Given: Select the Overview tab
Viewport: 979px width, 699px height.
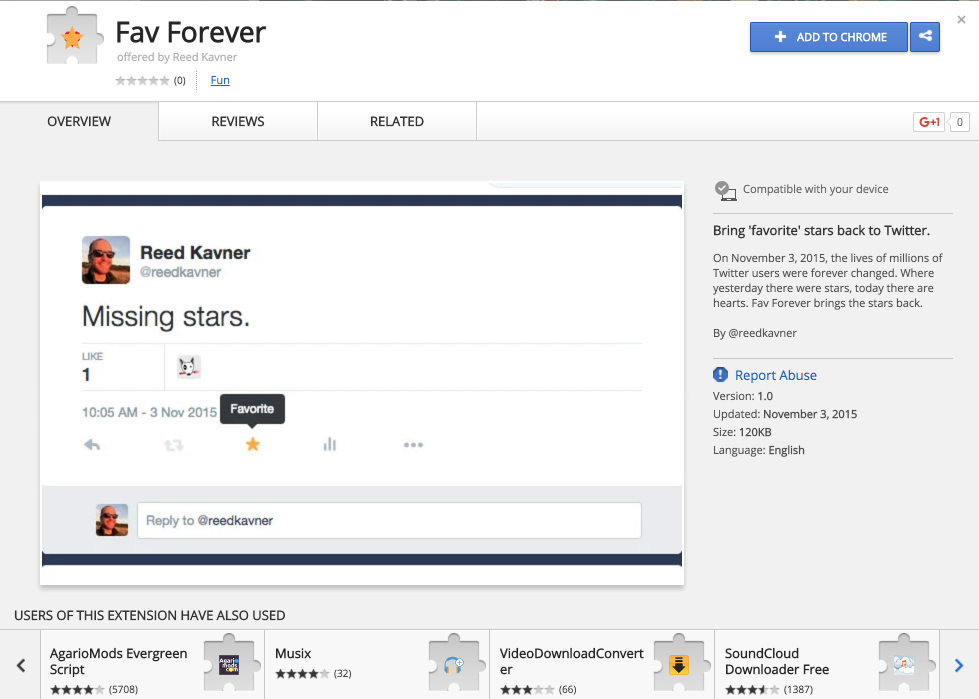Looking at the screenshot, I should click(79, 121).
